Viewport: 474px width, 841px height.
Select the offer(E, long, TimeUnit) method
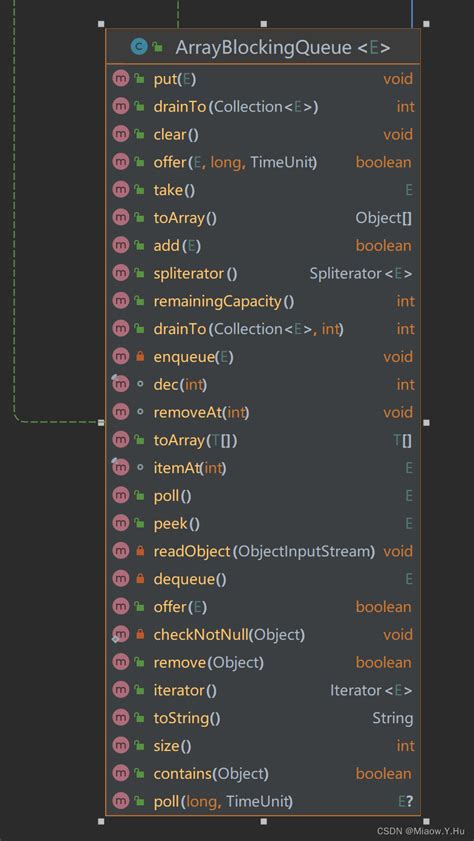(x=263, y=162)
